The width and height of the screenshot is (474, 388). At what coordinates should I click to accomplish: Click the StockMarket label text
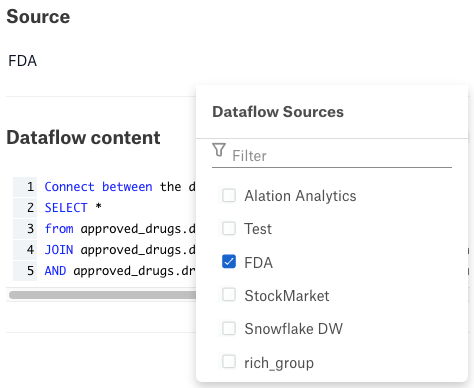[287, 296]
